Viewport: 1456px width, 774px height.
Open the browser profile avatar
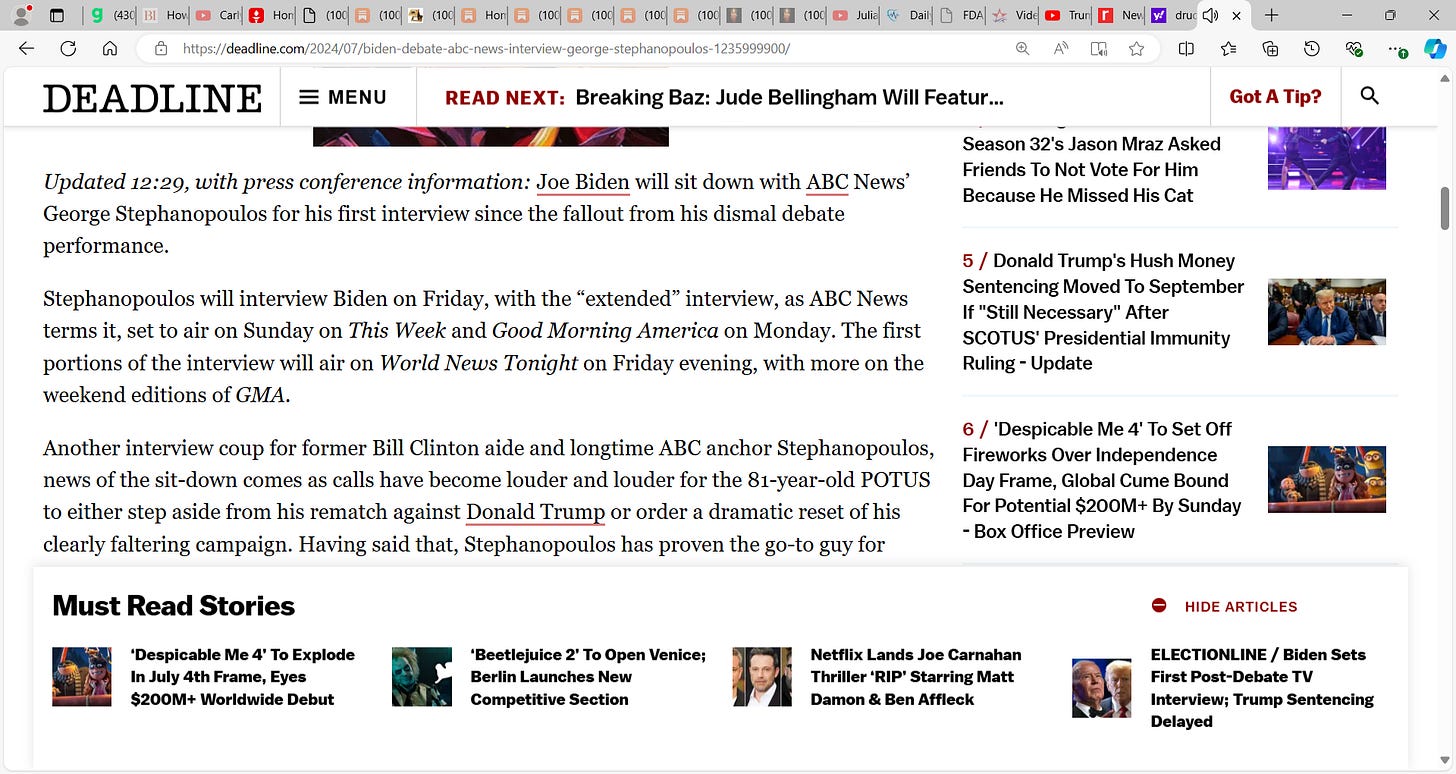coord(21,15)
